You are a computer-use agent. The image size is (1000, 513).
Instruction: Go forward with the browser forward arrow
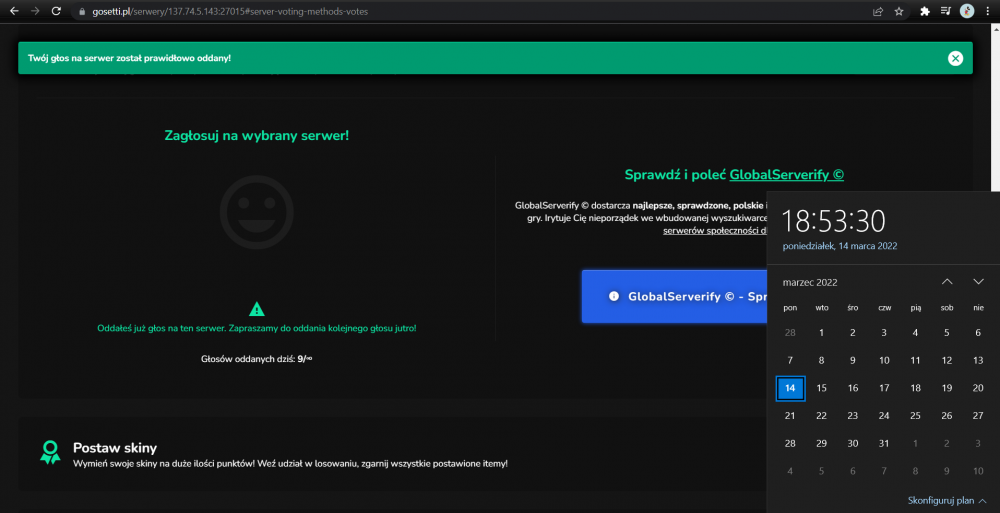pos(35,11)
